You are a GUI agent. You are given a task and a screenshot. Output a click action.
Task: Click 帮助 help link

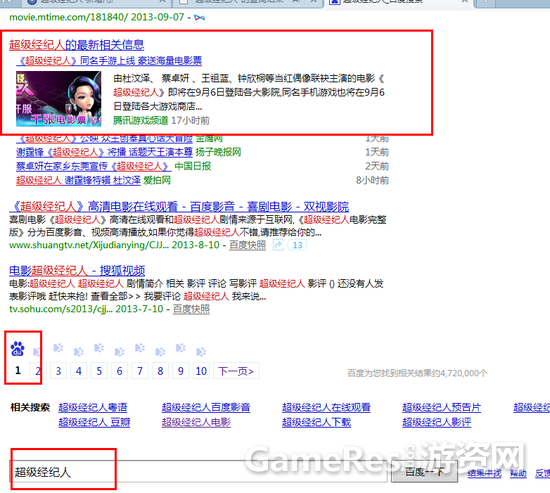[518, 473]
